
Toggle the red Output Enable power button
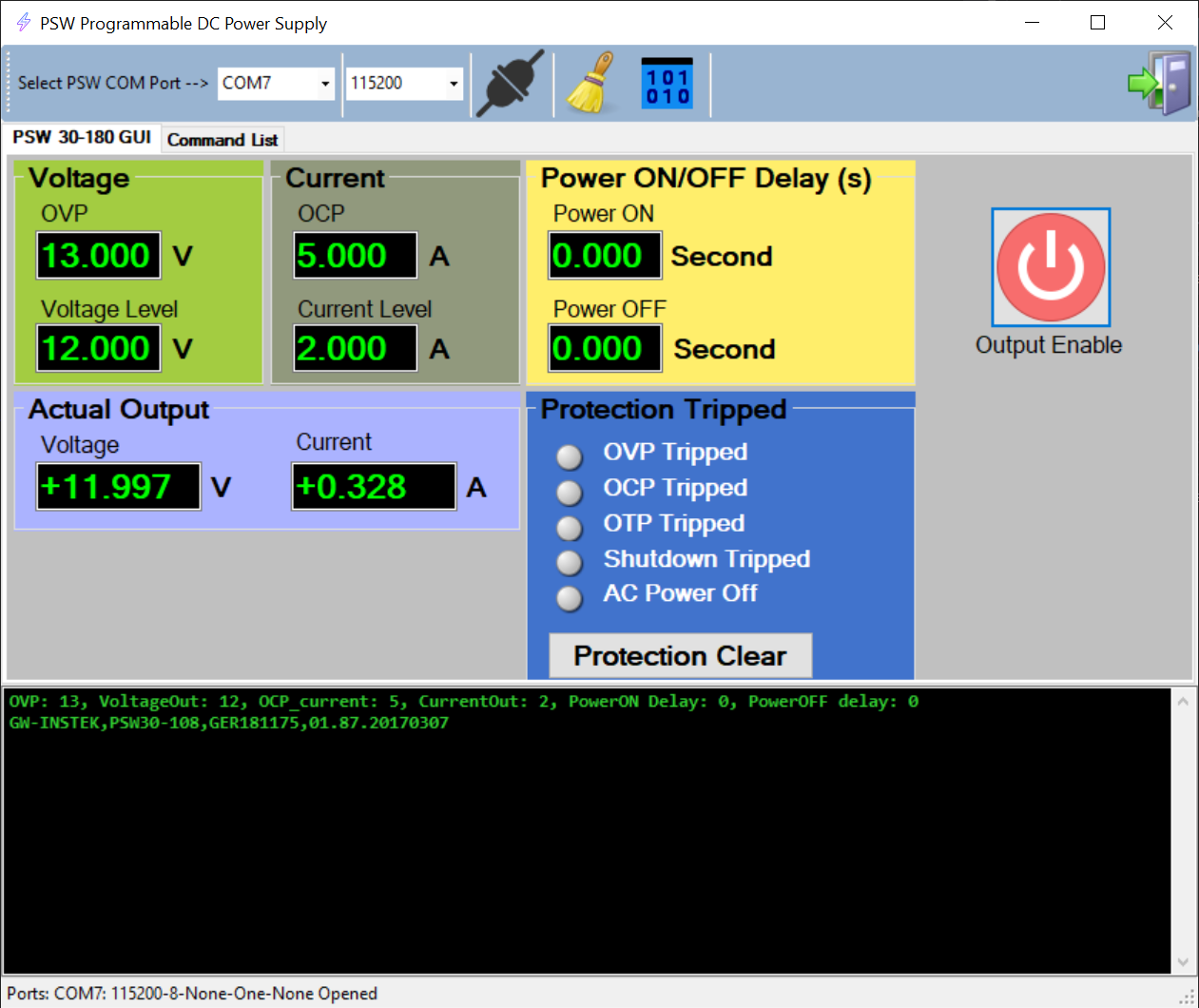[1051, 267]
